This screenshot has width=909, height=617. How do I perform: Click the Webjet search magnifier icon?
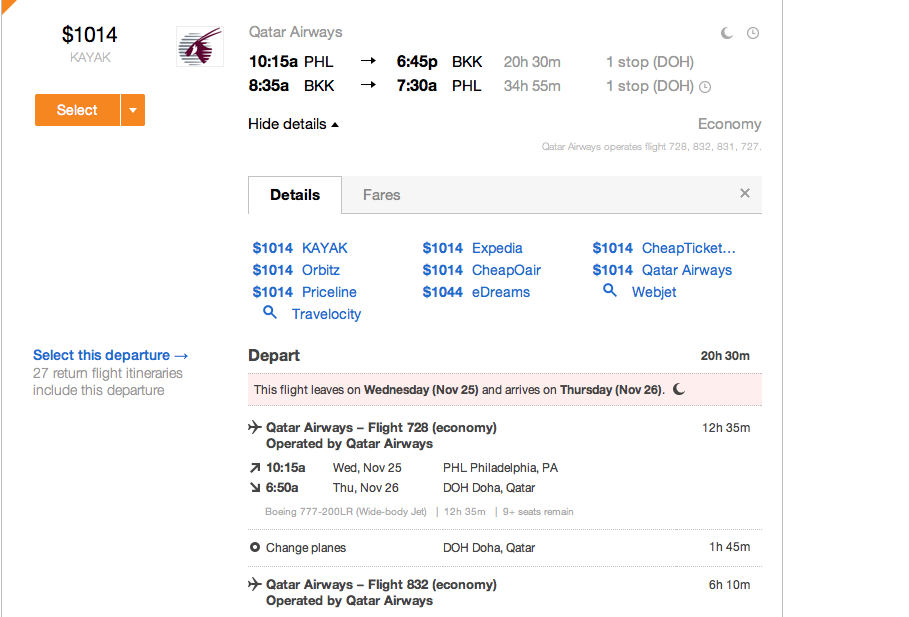(x=609, y=291)
